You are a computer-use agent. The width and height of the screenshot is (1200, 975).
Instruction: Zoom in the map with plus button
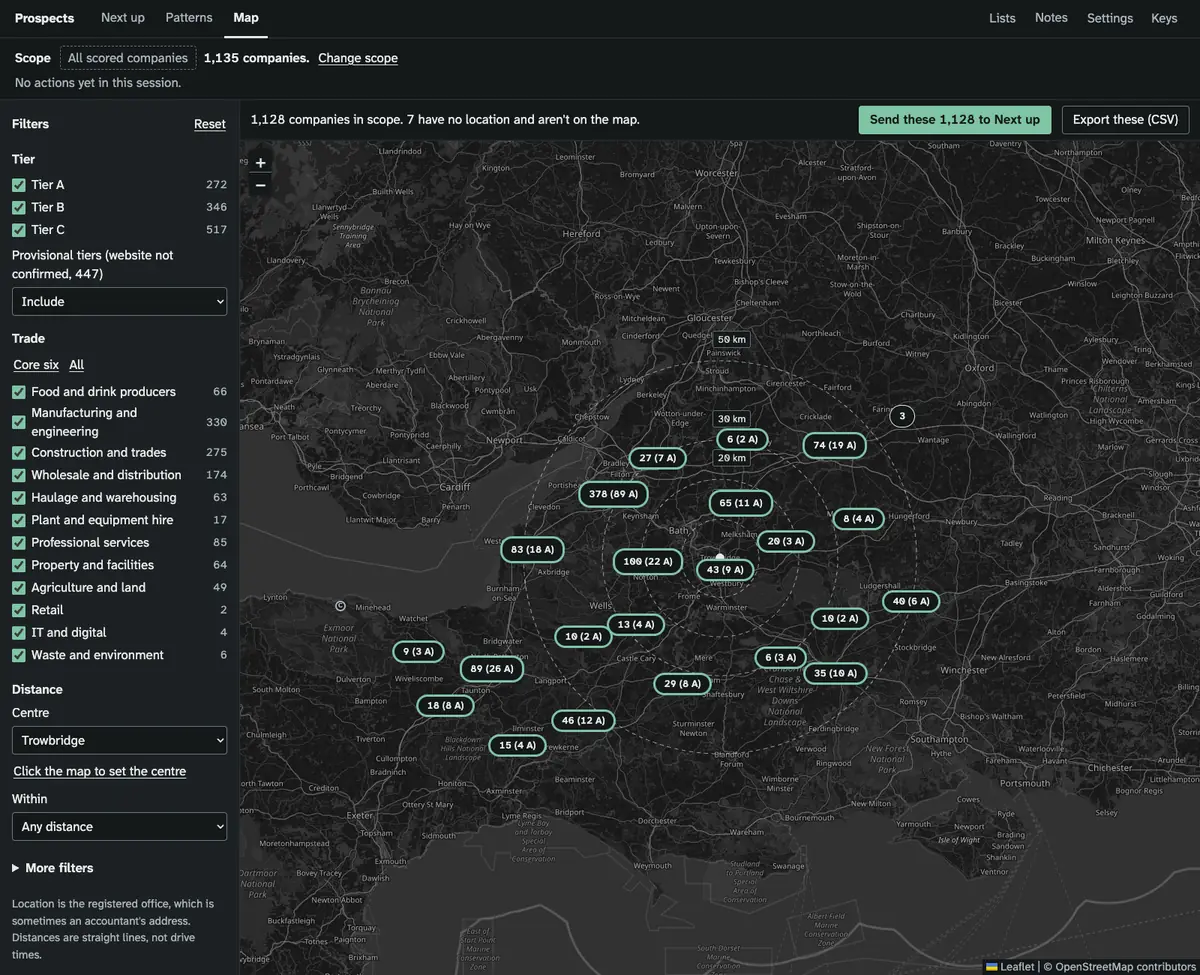[x=260, y=163]
